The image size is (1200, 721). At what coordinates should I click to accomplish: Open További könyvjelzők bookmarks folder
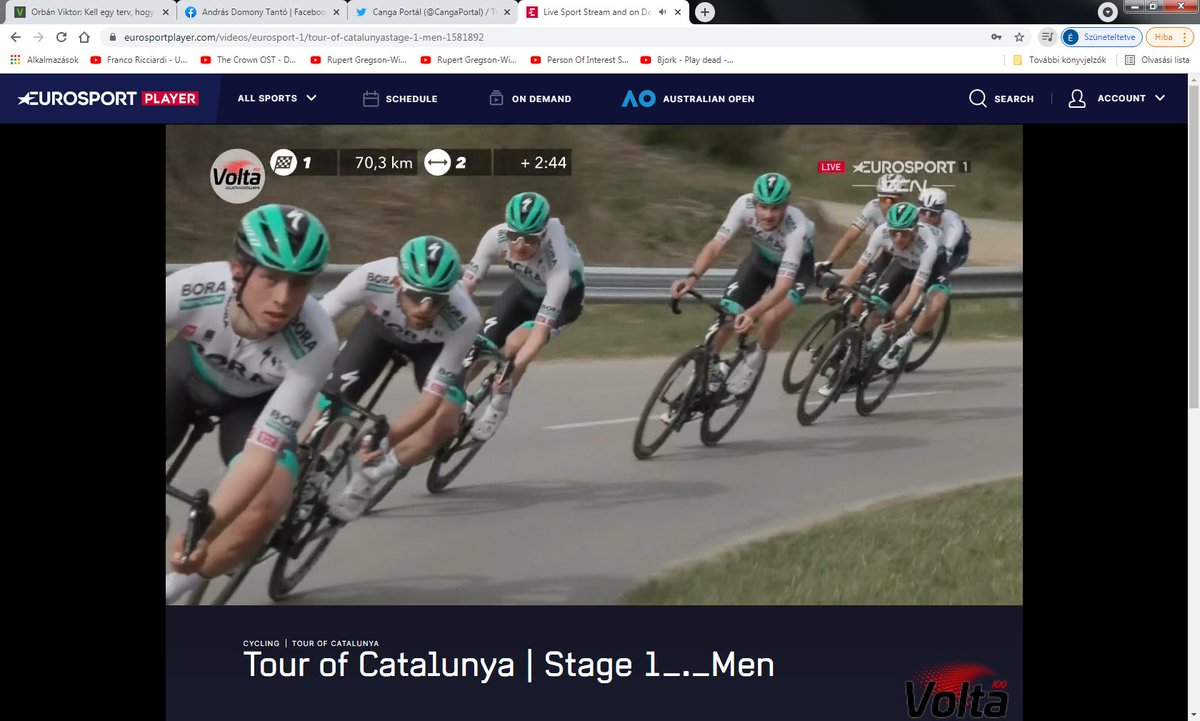(1059, 60)
